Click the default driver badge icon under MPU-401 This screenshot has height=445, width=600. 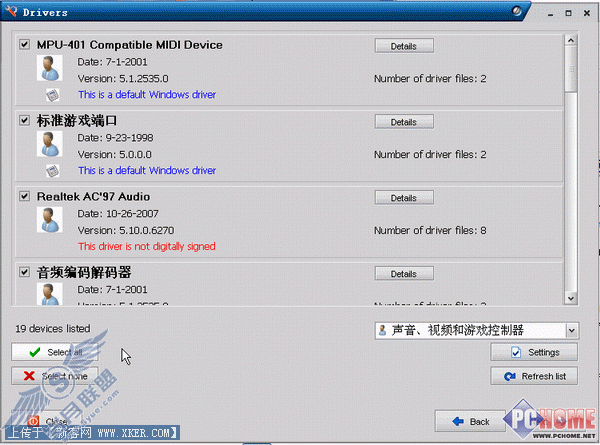(52, 95)
